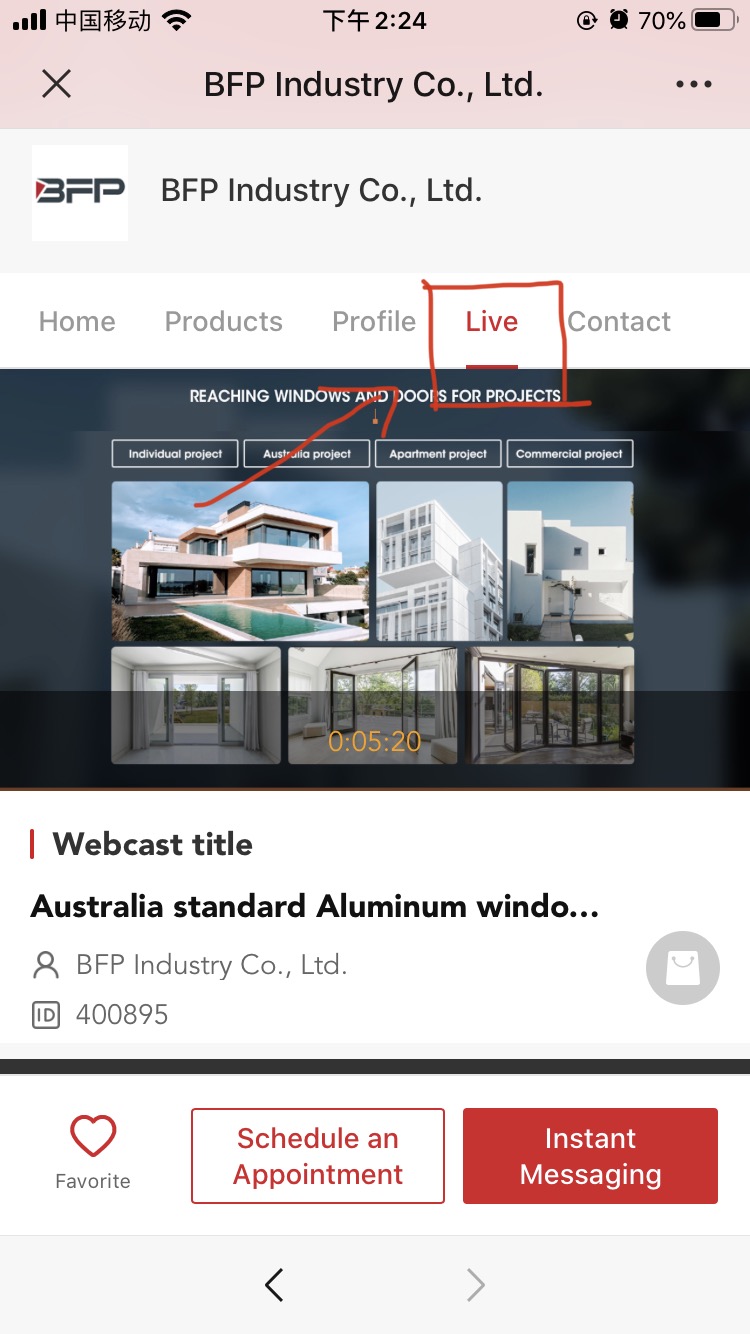Click Schedule an Appointment button

coord(318,1156)
